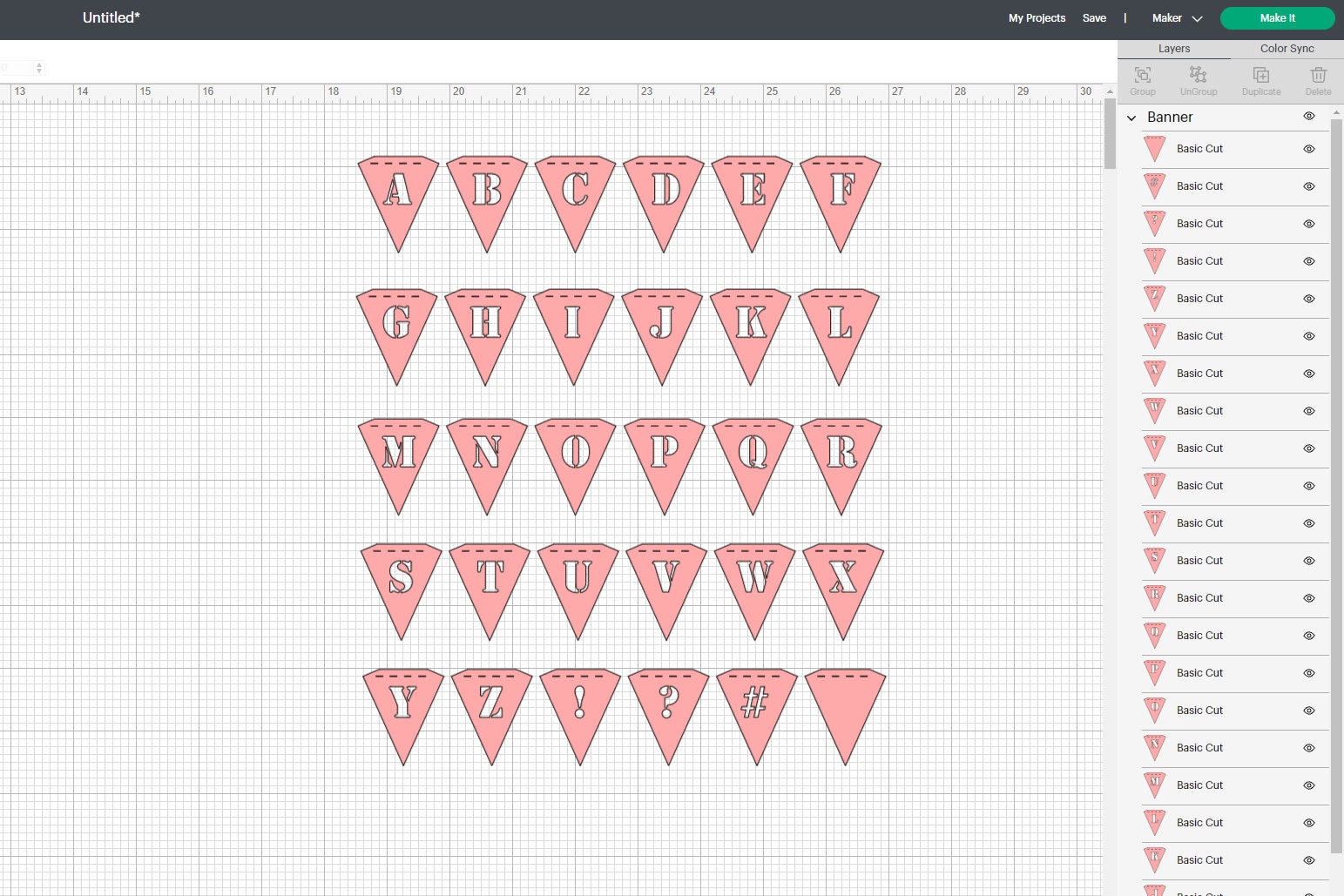Screen dimensions: 1344x896
Task: Select the Layers tab
Action: click(x=1173, y=48)
